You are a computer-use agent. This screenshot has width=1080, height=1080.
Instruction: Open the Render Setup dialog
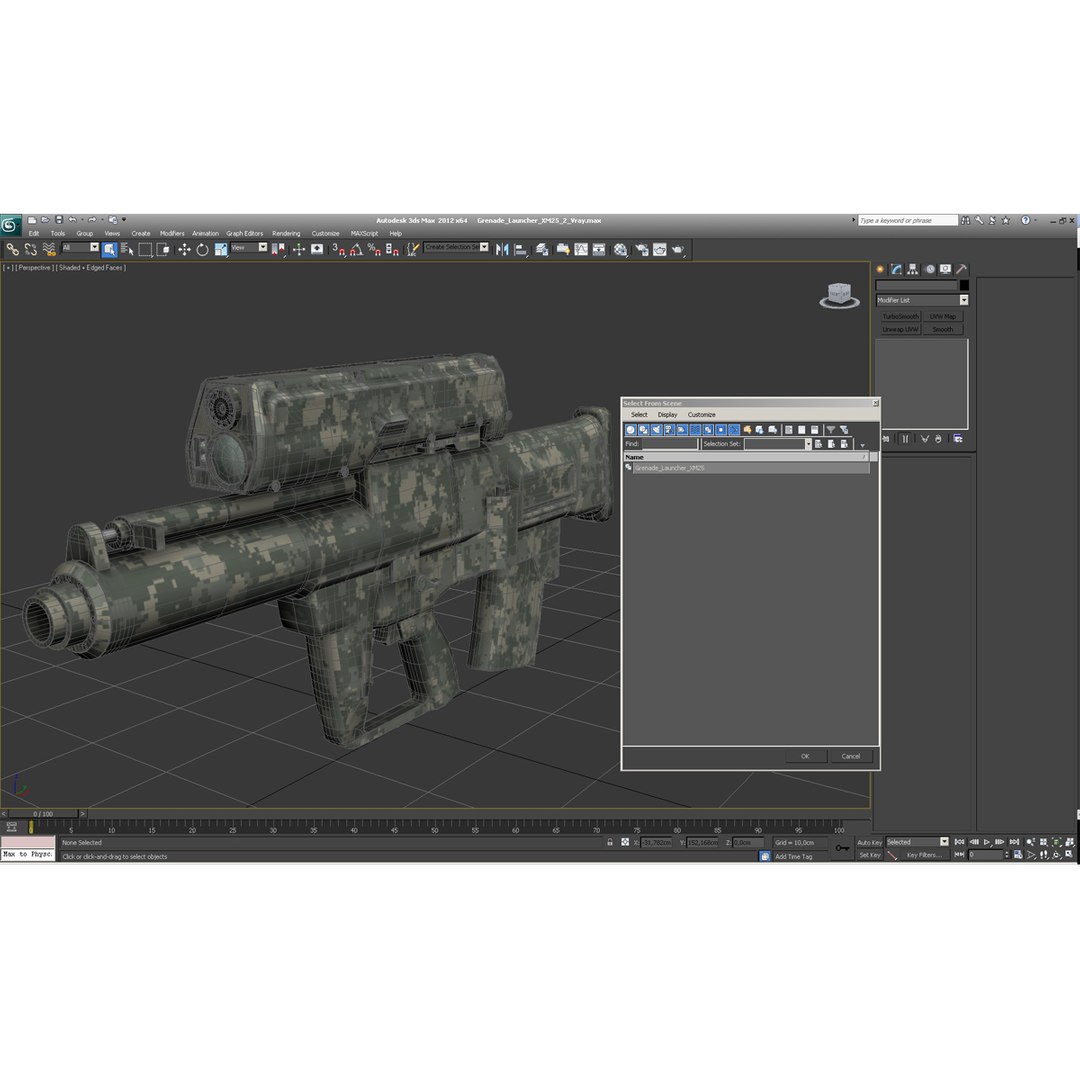click(x=642, y=249)
